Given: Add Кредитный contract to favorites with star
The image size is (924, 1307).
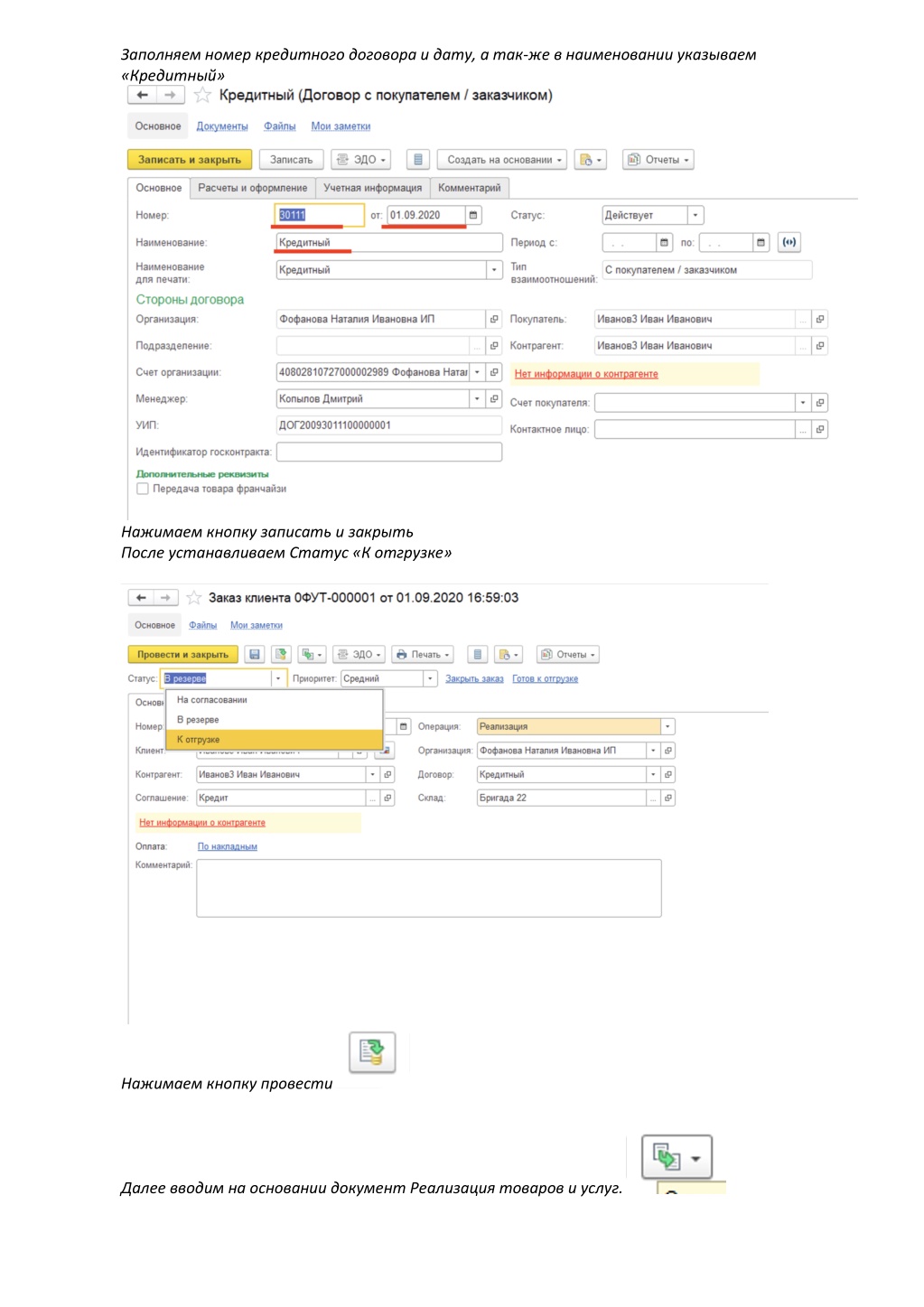Looking at the screenshot, I should [202, 95].
